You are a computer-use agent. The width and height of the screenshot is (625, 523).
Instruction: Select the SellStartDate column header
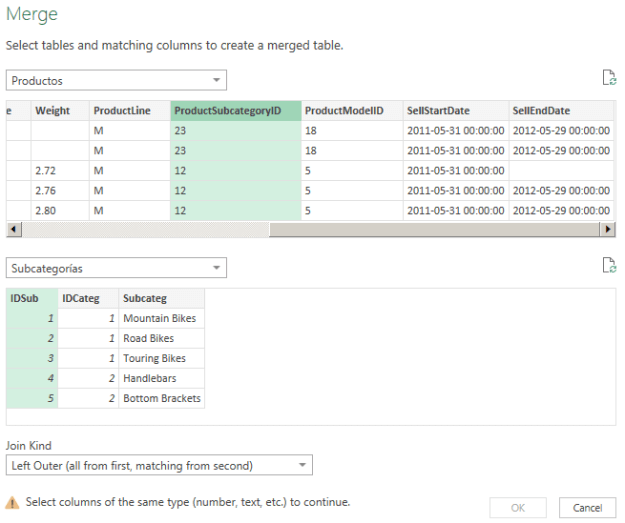pos(454,111)
